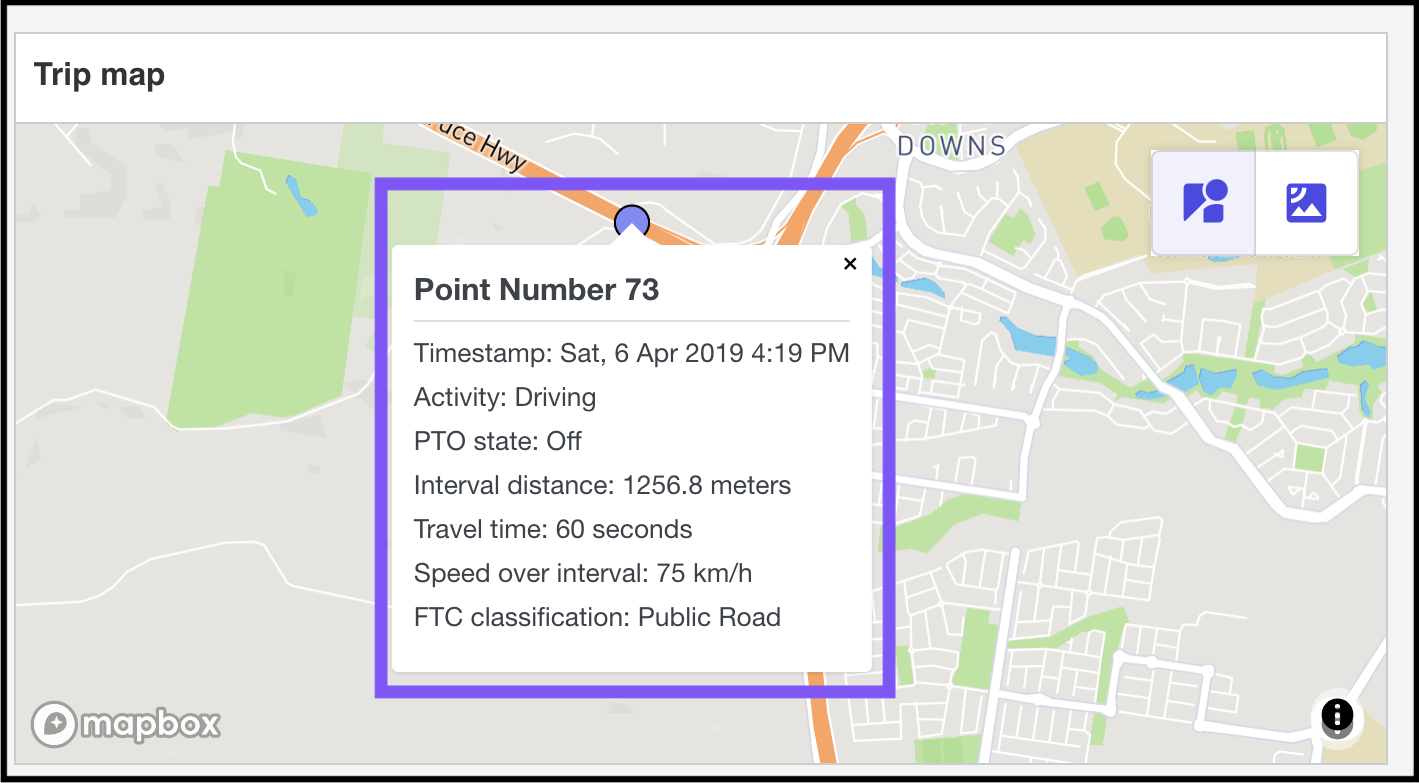Viewport: 1419px width, 783px height.
Task: Click the DOWNS suburb label on map
Action: click(951, 146)
